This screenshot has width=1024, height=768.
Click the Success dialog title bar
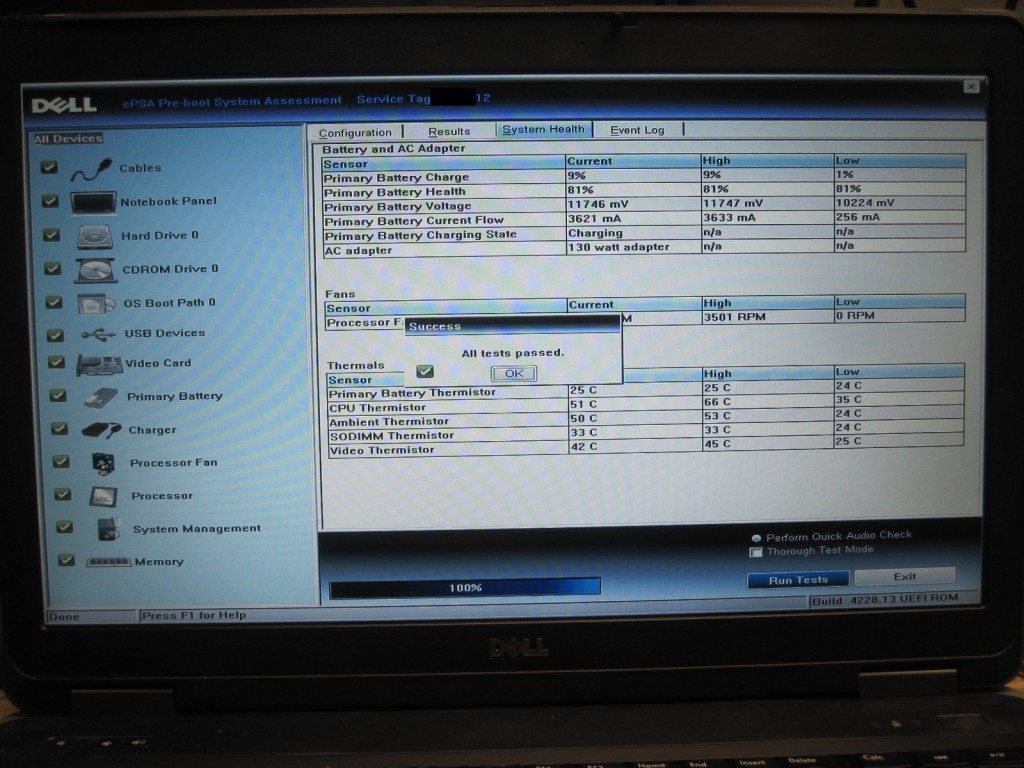[513, 325]
